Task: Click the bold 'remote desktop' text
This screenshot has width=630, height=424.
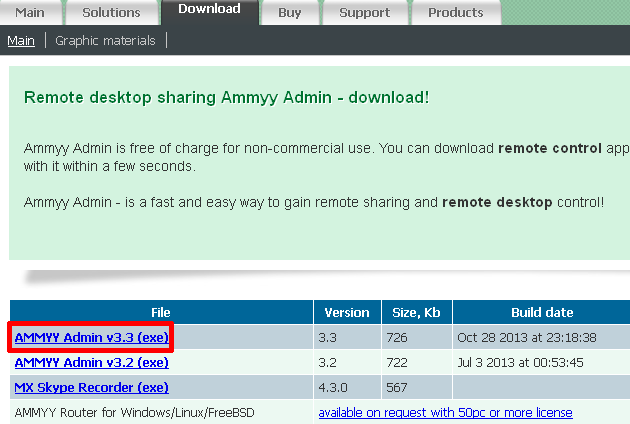Action: [497, 202]
